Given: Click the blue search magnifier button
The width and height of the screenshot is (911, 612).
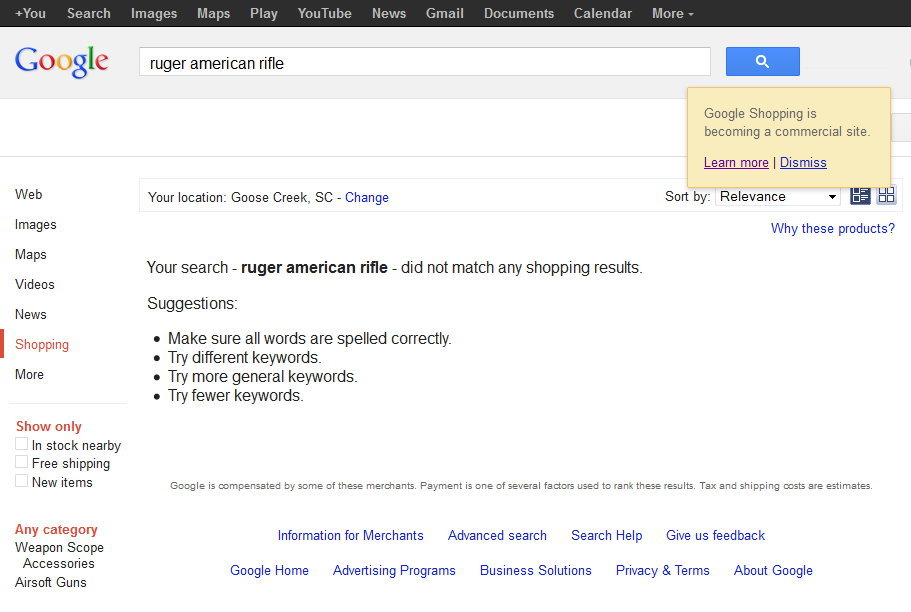Looking at the screenshot, I should pos(762,61).
